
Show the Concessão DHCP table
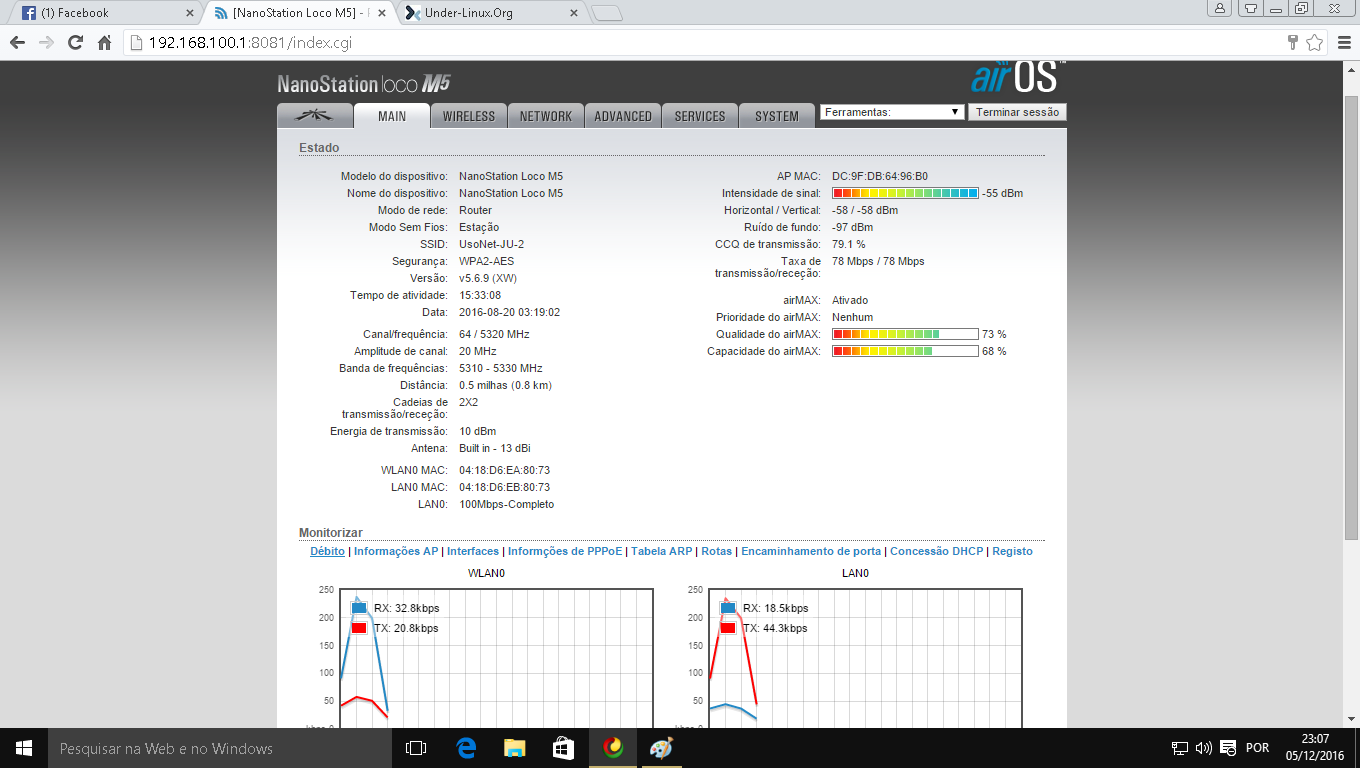937,551
